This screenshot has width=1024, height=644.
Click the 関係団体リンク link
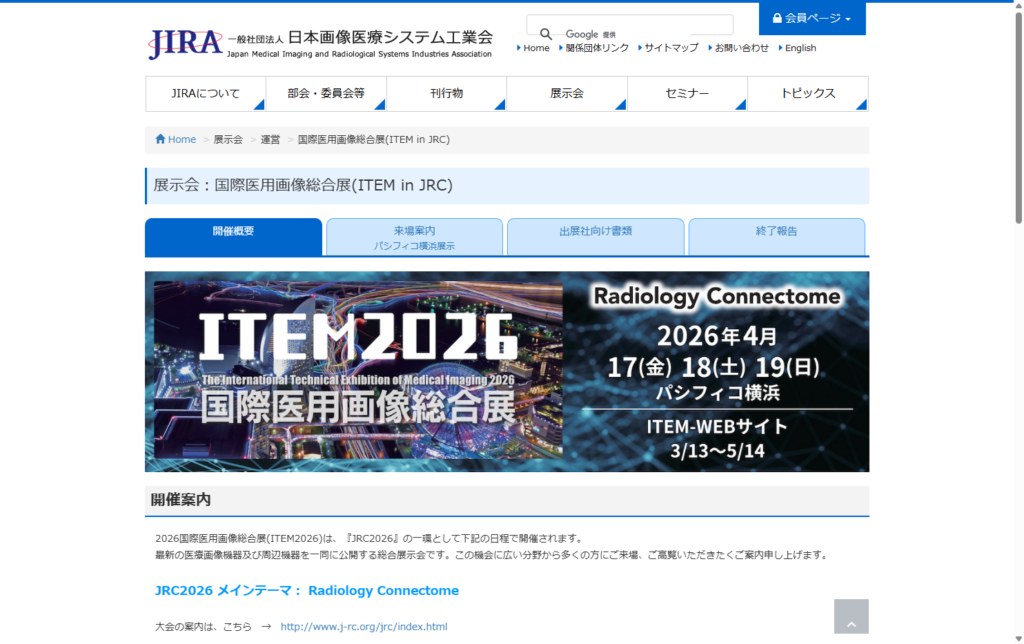[x=595, y=47]
